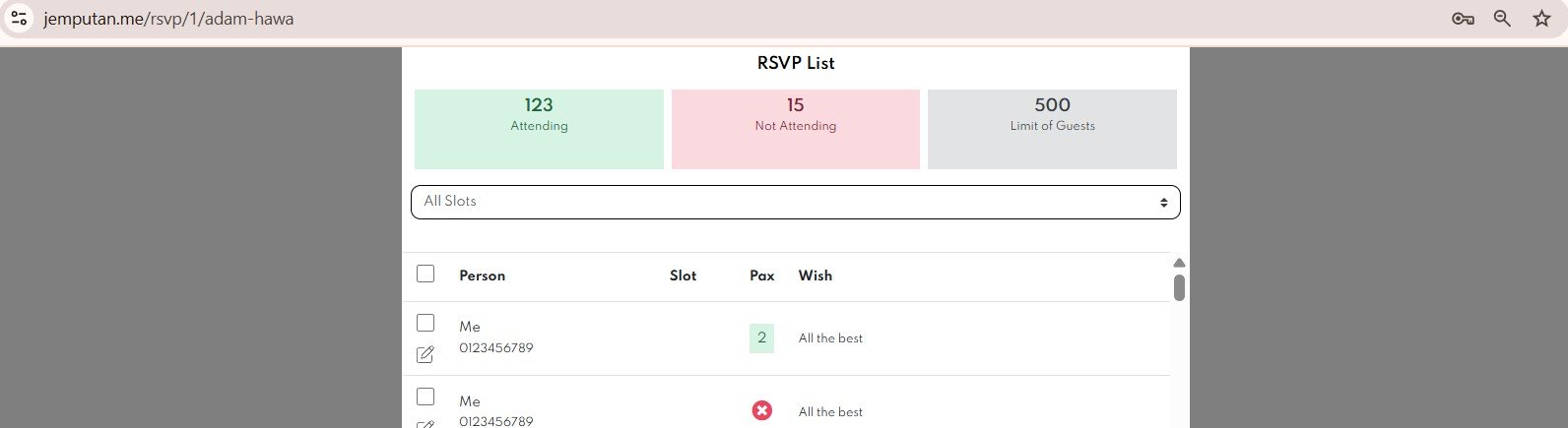Edit the first RSVP entry pencil icon
The height and width of the screenshot is (428, 1568).
[x=425, y=354]
